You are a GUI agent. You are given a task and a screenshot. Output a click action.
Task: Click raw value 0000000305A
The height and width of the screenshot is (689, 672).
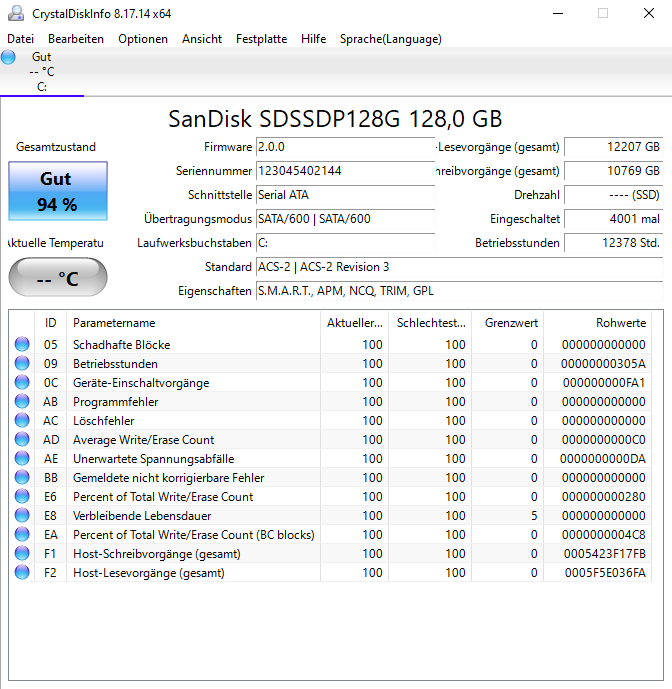[x=603, y=364]
